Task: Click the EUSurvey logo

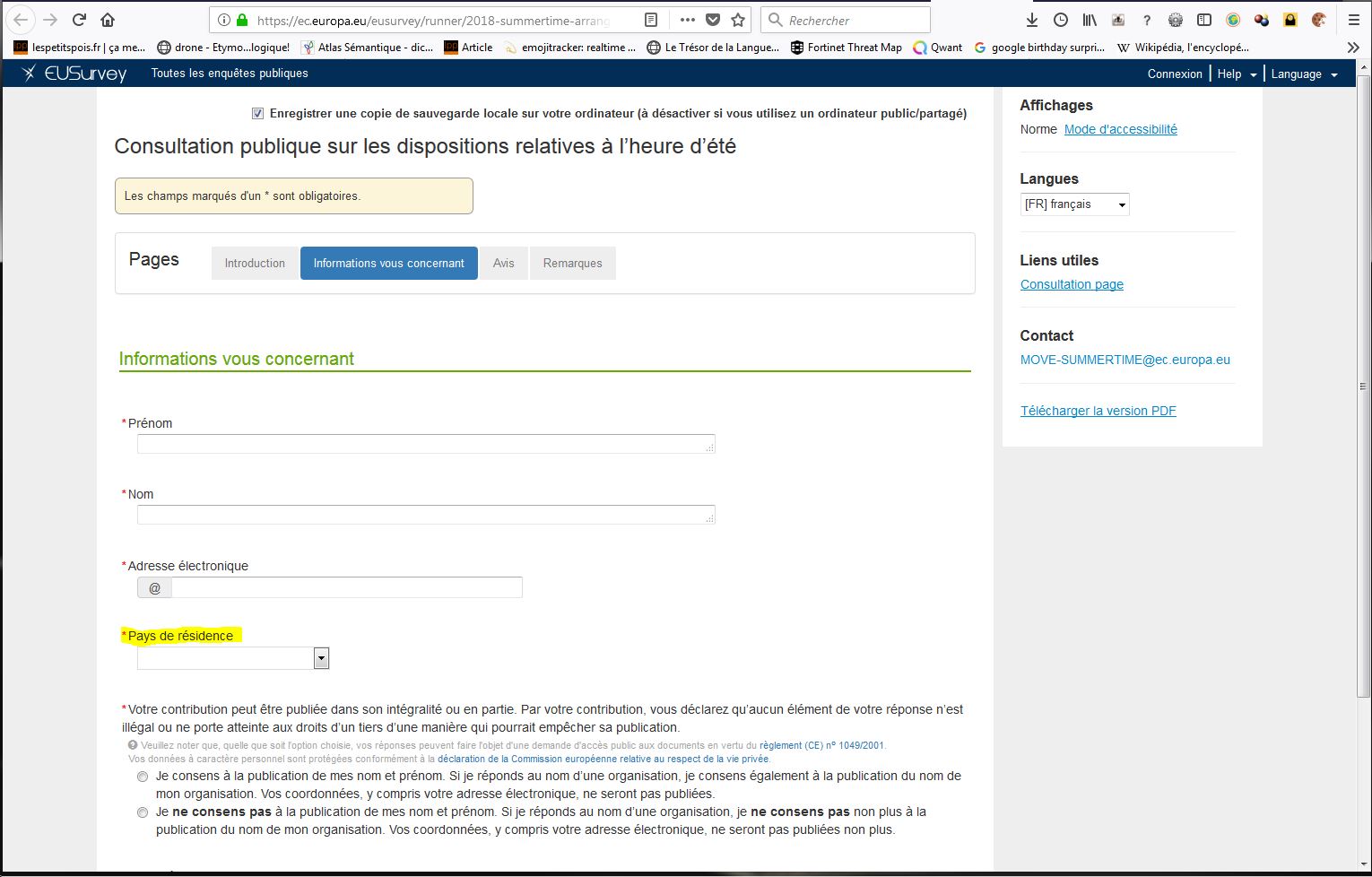Action: click(x=75, y=74)
